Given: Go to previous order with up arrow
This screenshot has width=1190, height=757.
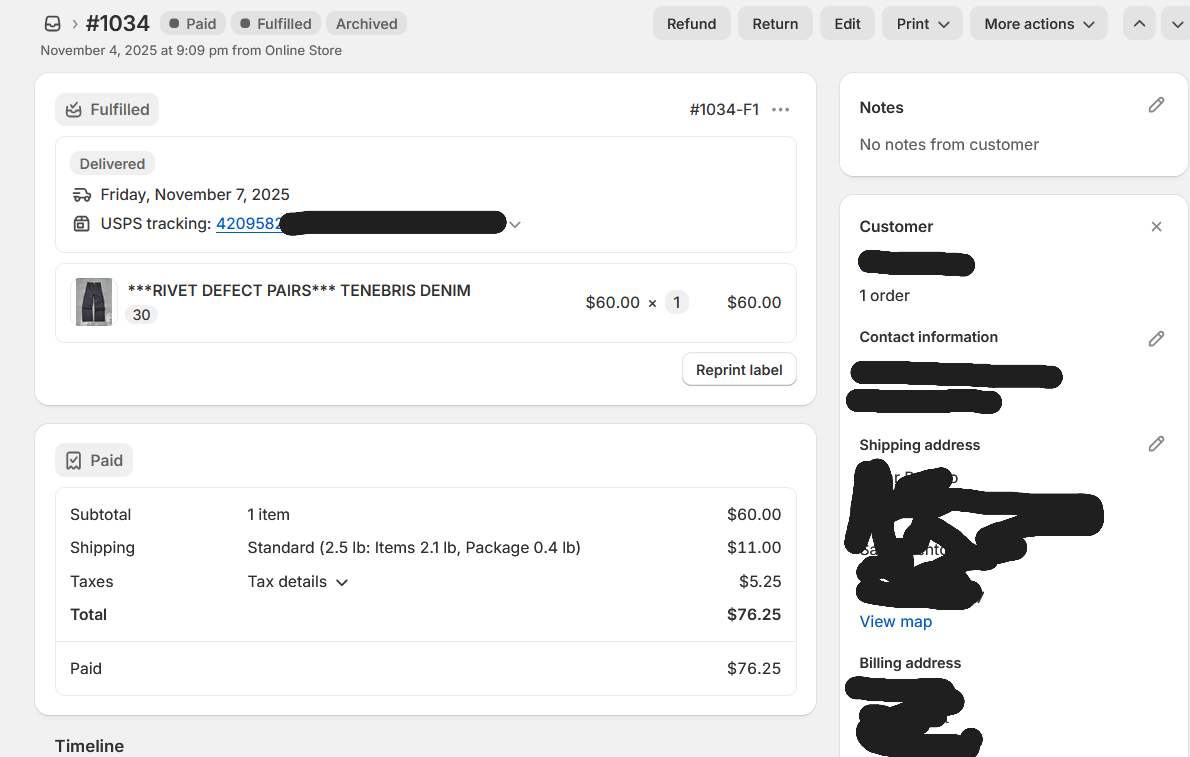Looking at the screenshot, I should coord(1139,24).
